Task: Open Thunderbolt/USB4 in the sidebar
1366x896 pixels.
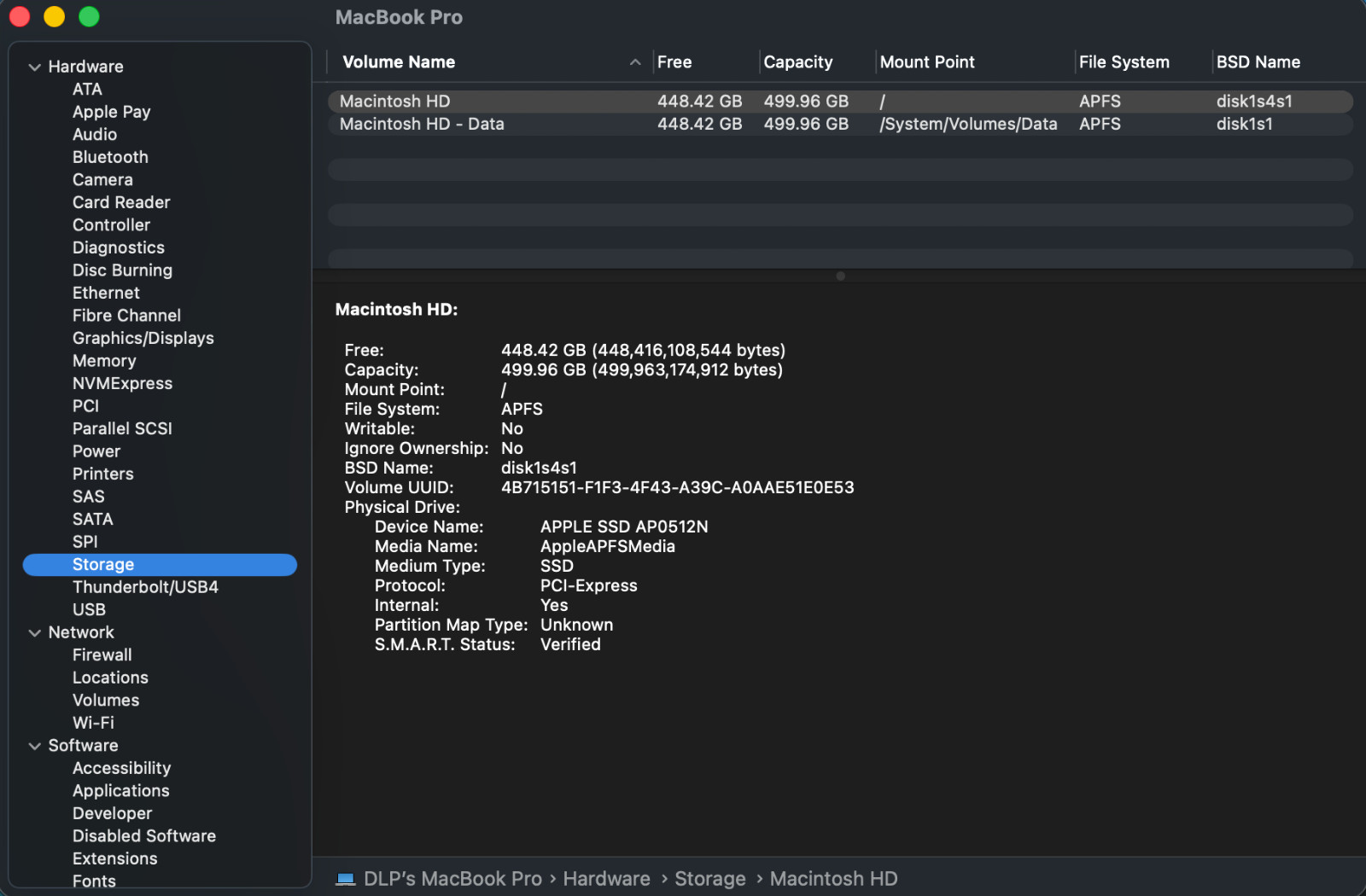Action: pos(145,587)
